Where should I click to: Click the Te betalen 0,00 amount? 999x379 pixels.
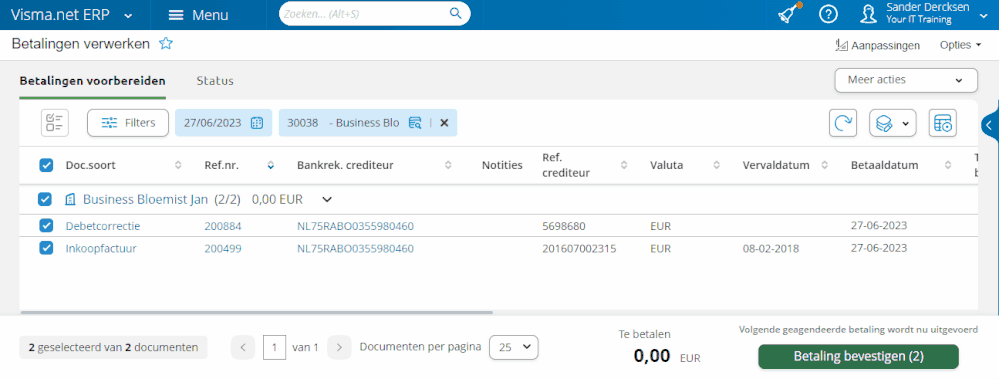652,355
